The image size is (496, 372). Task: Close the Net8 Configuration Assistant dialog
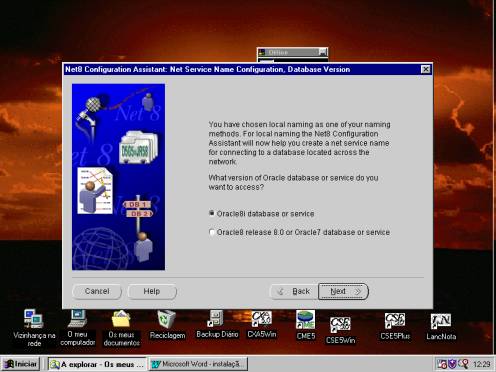click(426, 69)
